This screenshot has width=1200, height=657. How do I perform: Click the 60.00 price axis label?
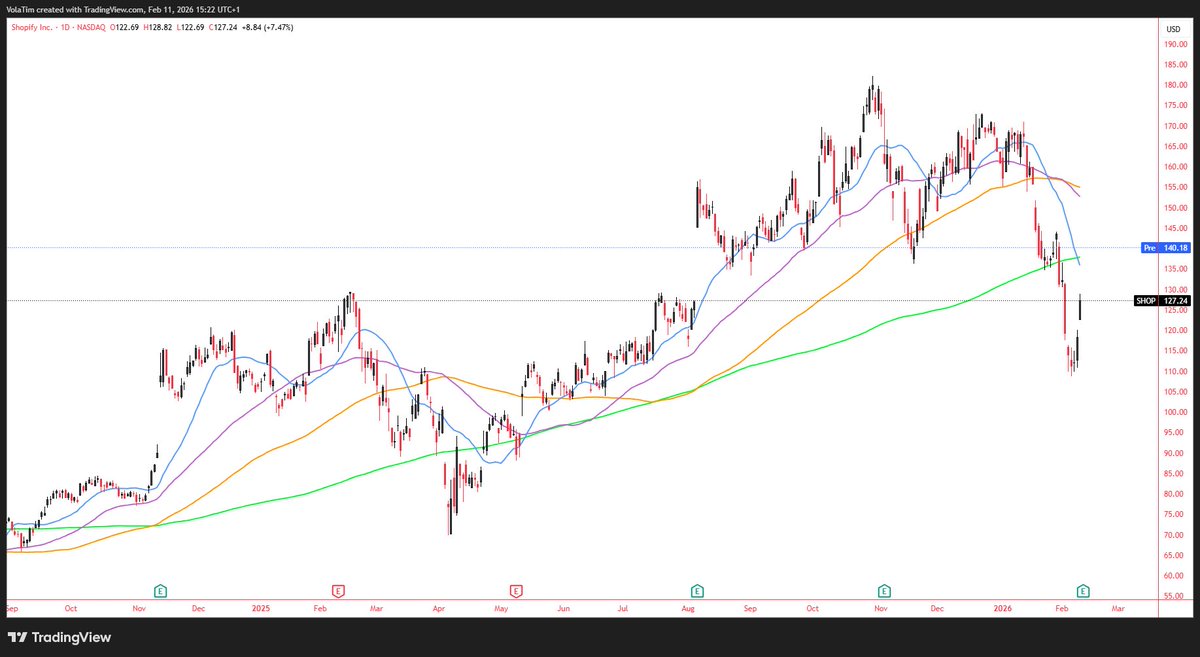(x=1173, y=576)
